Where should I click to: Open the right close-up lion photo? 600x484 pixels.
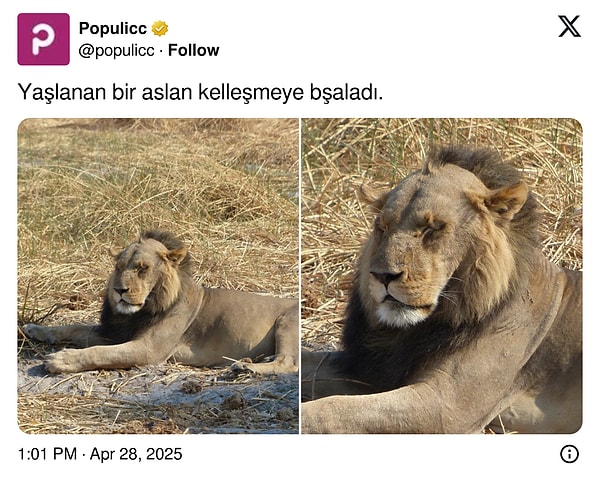(x=442, y=276)
